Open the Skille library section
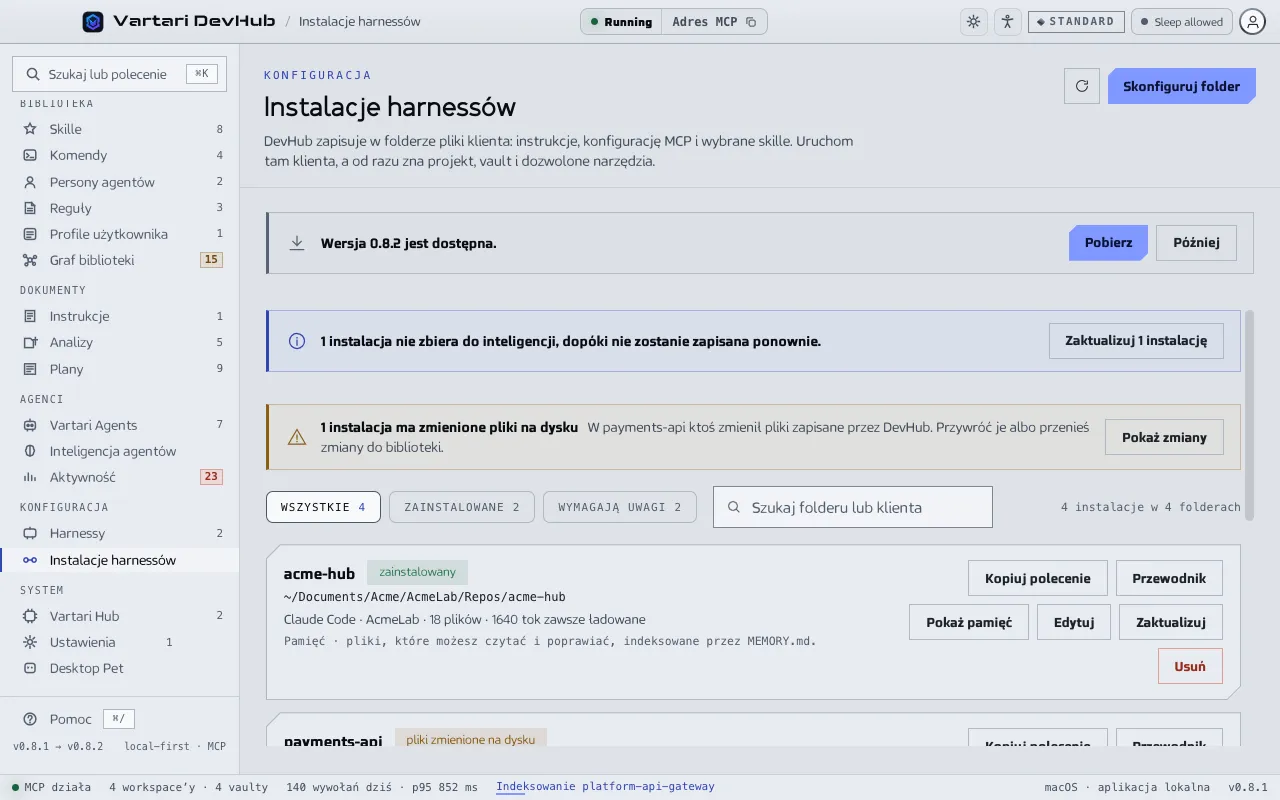Image resolution: width=1280 pixels, height=800 pixels. coord(120,129)
